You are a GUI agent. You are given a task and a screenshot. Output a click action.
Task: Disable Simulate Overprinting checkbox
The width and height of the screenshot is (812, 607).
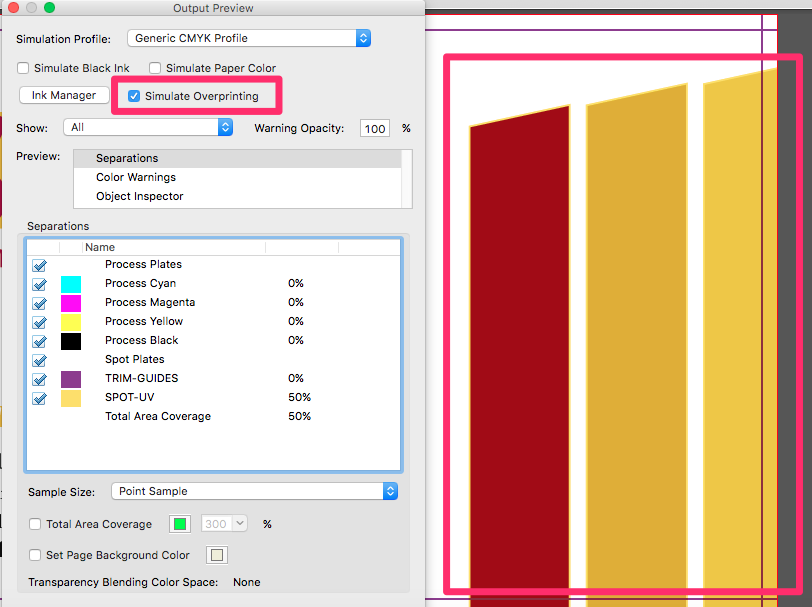(134, 97)
